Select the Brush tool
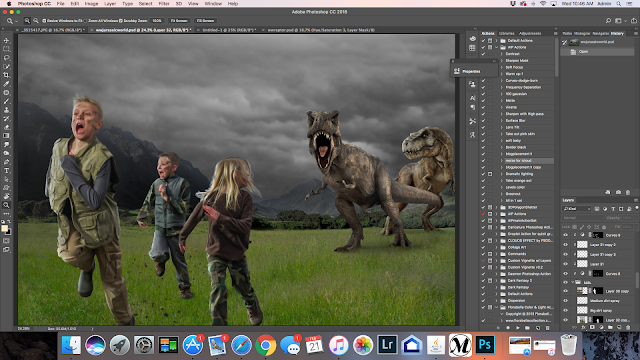 [7, 101]
